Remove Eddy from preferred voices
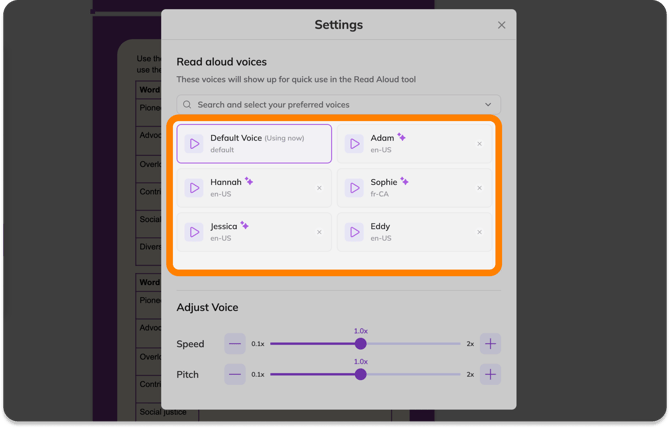670x428 pixels. (x=479, y=232)
